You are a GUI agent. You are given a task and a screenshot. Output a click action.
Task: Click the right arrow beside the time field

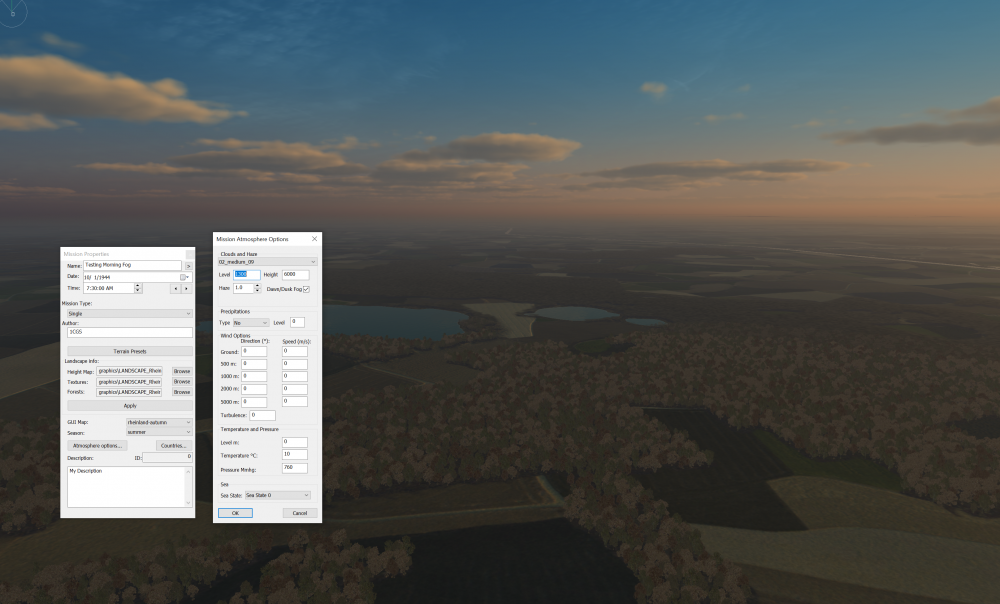pos(187,288)
